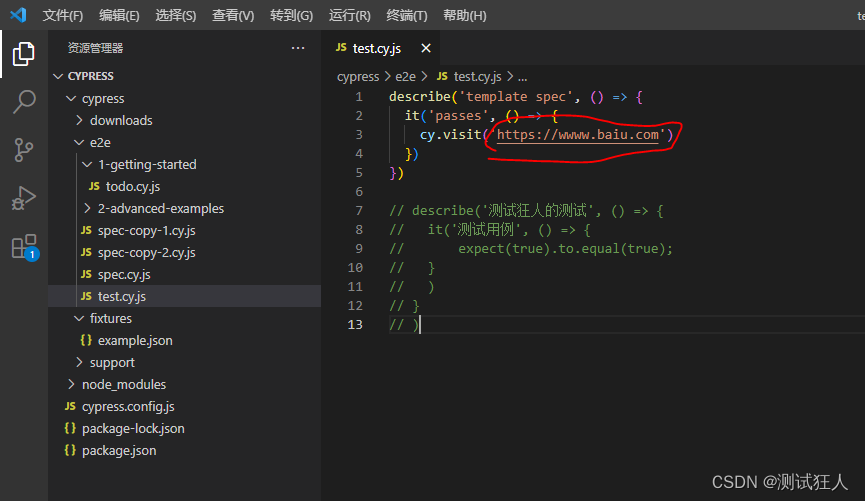The image size is (865, 501).
Task: Click the https://wwww.baiu.com URL in code
Action: (578, 135)
